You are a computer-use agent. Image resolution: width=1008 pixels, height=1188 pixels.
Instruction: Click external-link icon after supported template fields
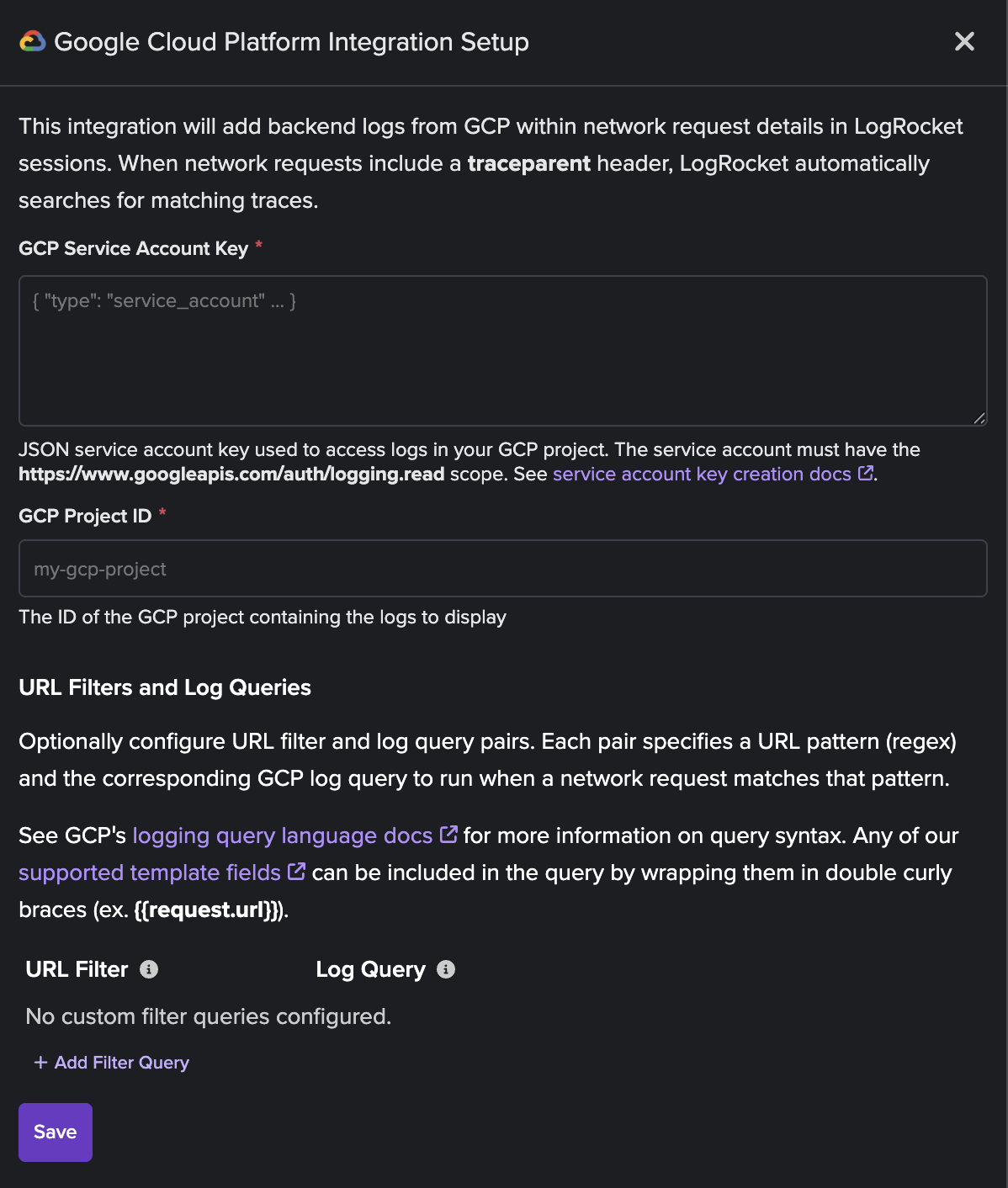point(296,872)
